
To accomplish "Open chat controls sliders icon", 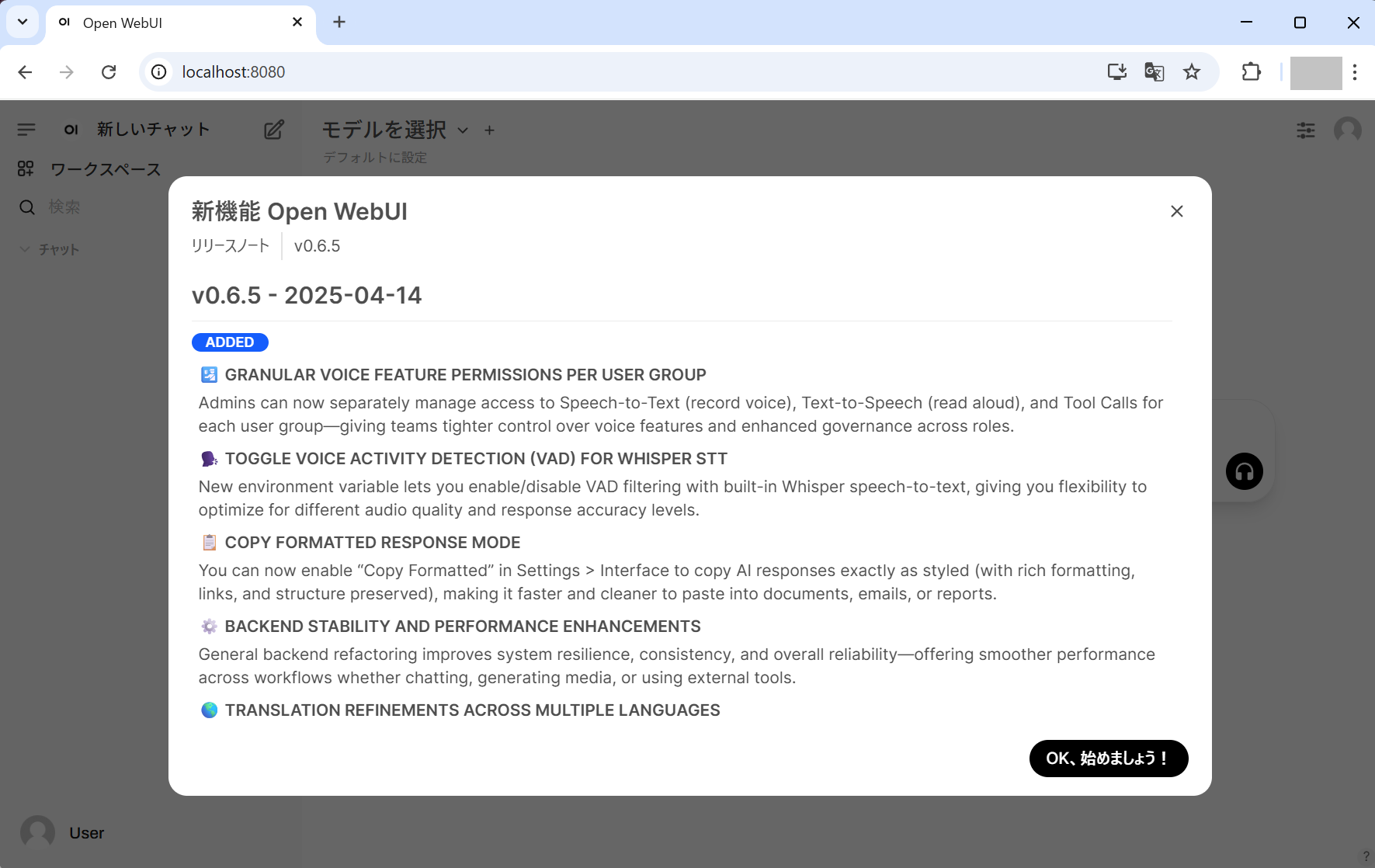I will pos(1305,130).
